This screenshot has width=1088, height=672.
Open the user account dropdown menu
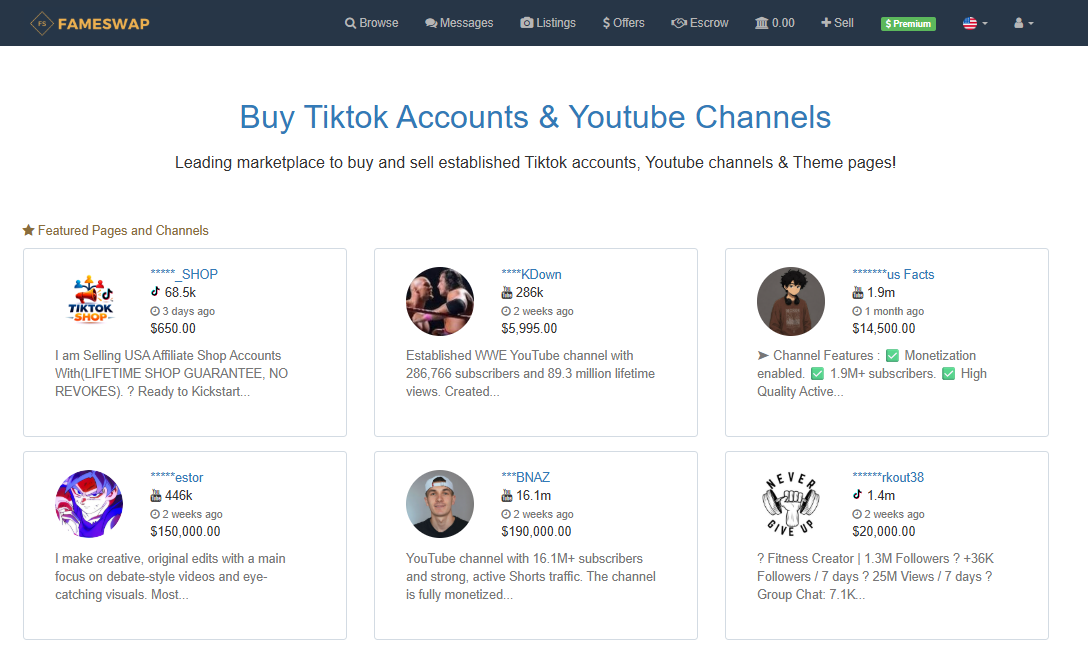(x=1023, y=23)
